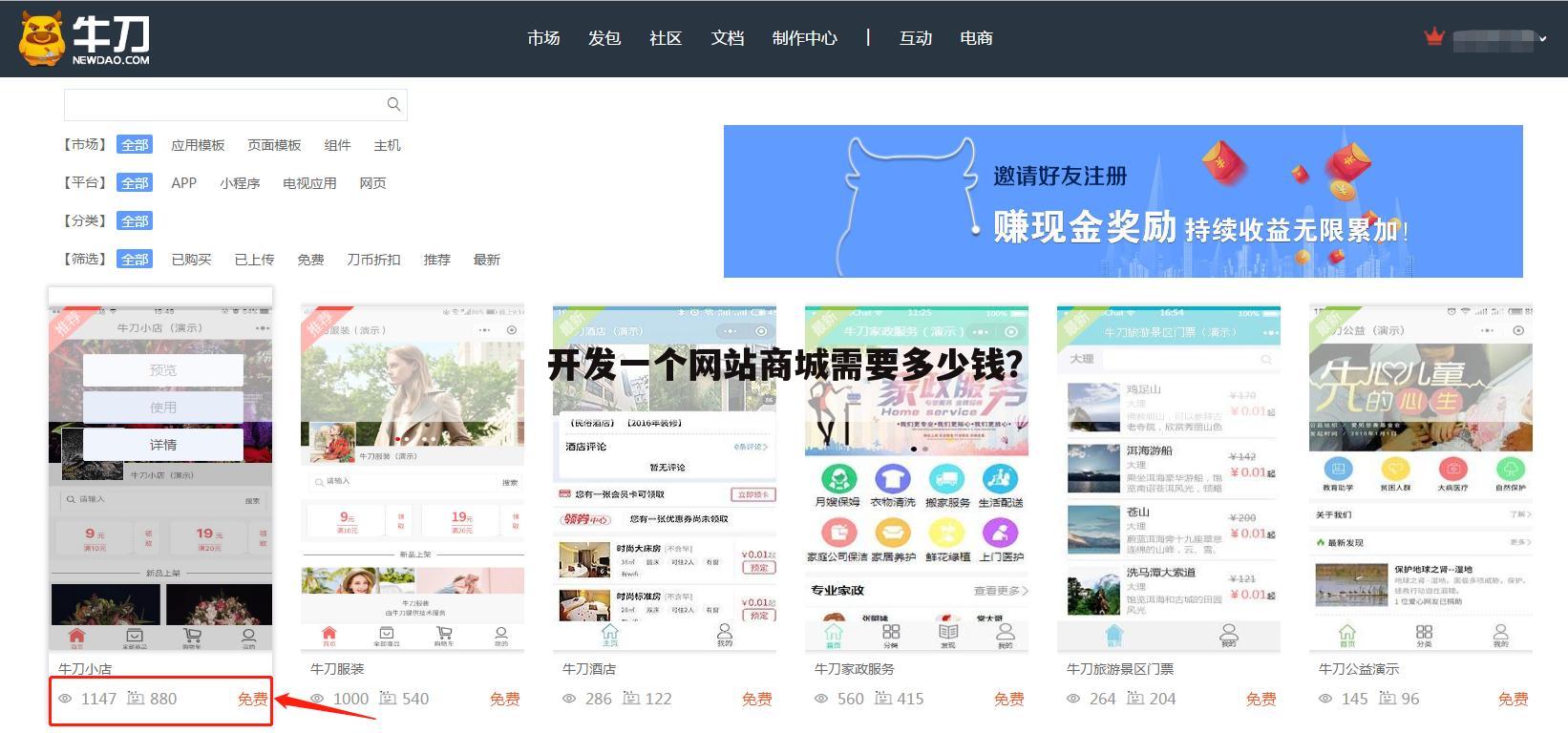Viewport: 1568px width, 733px height.
Task: Click the usage count icon beside 540
Action: coord(387,699)
